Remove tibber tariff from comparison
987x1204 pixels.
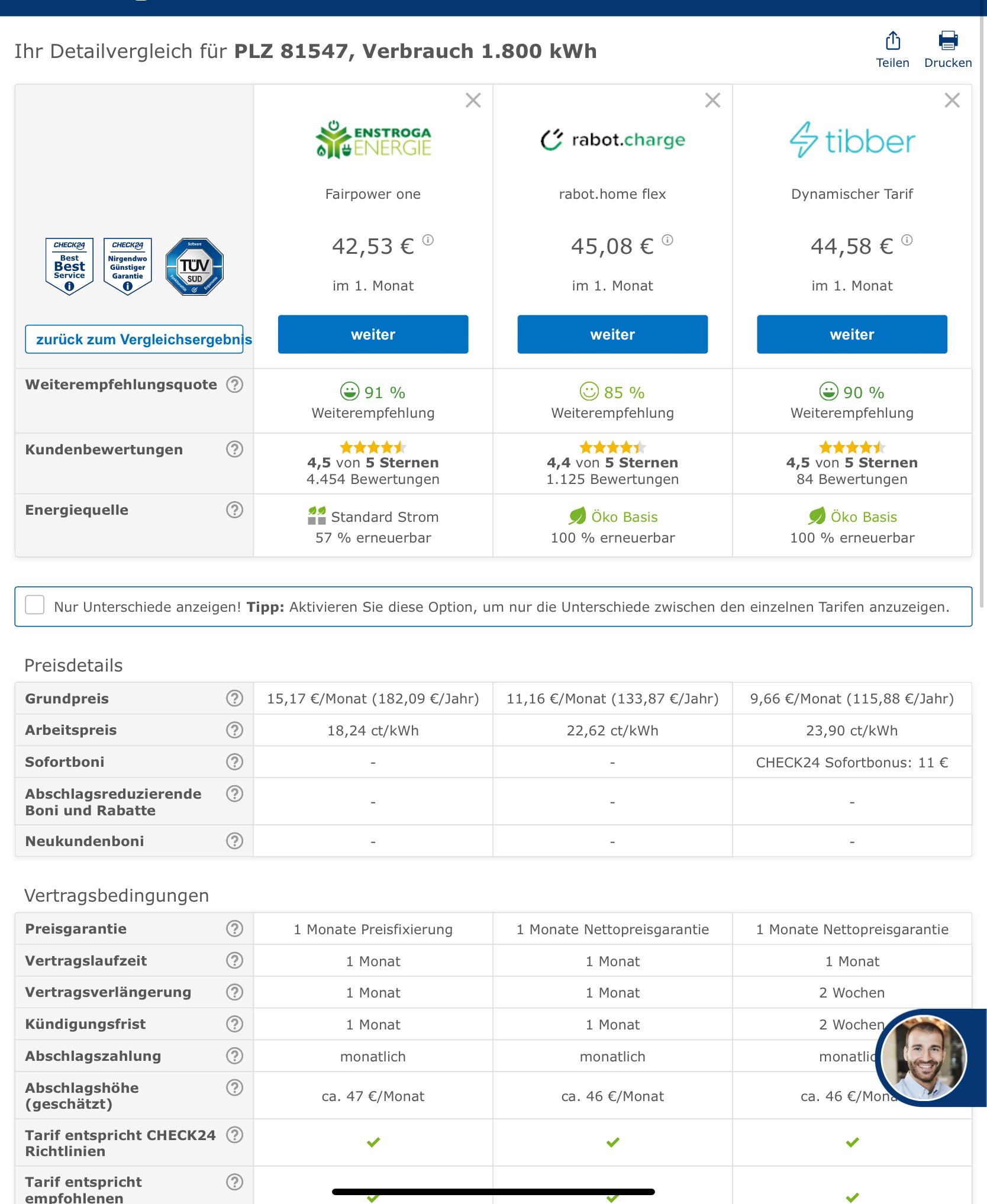tap(952, 101)
